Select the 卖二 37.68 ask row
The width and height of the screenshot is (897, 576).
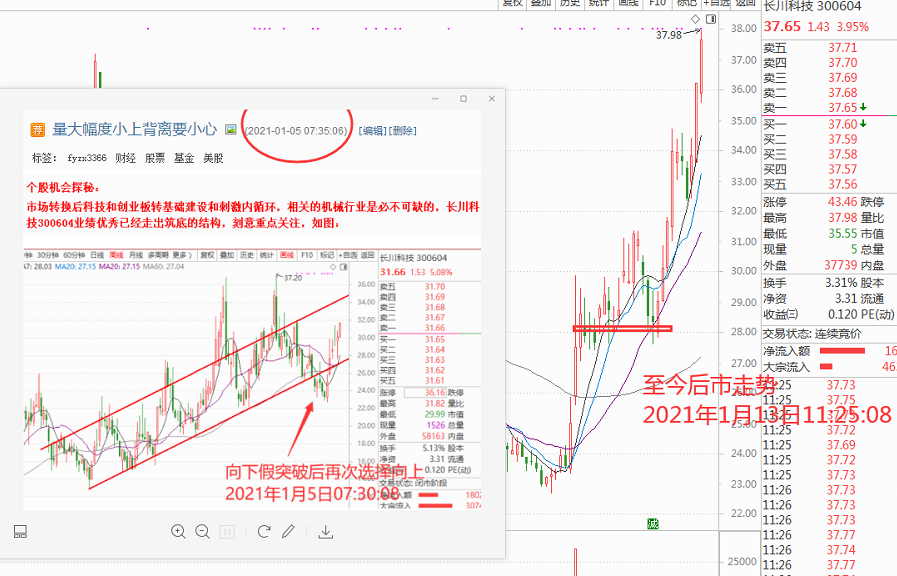[829, 92]
